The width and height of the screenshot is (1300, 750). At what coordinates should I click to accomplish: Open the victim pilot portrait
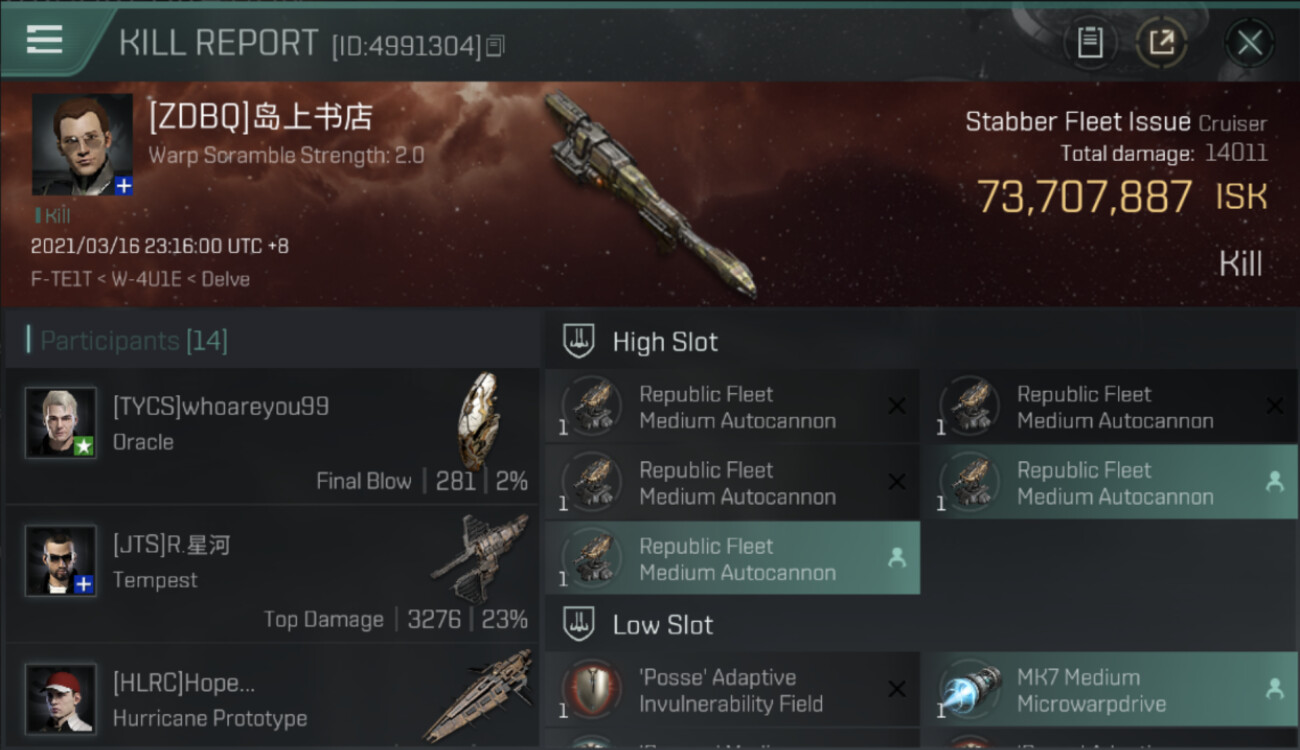point(82,144)
